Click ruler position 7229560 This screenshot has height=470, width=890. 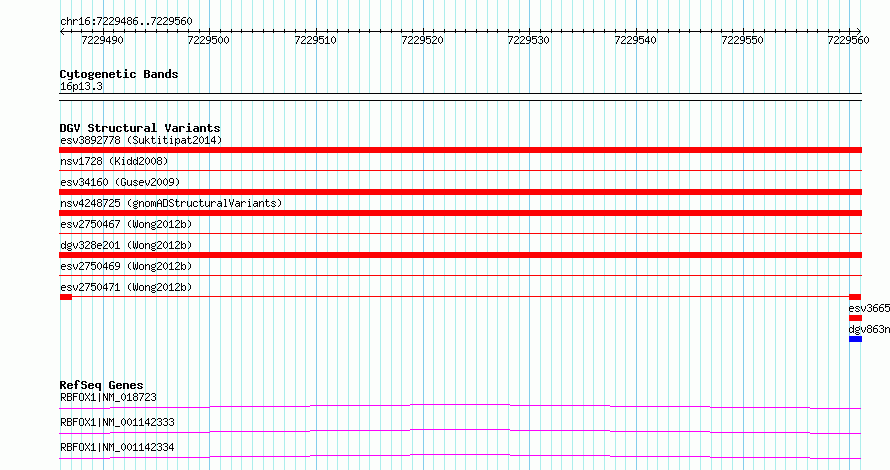pyautogui.click(x=848, y=40)
